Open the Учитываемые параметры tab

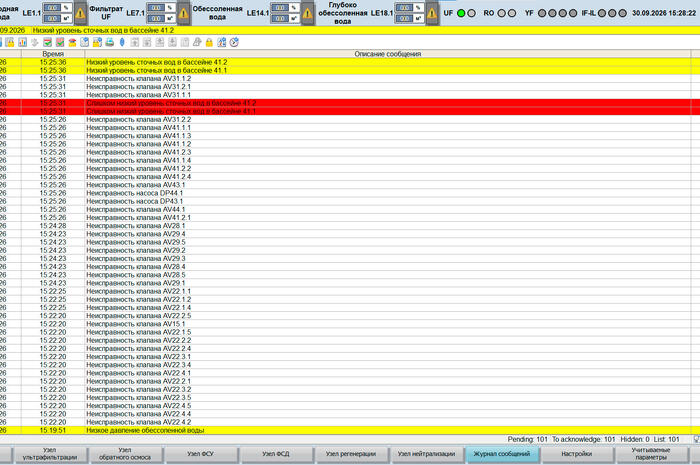pos(651,454)
